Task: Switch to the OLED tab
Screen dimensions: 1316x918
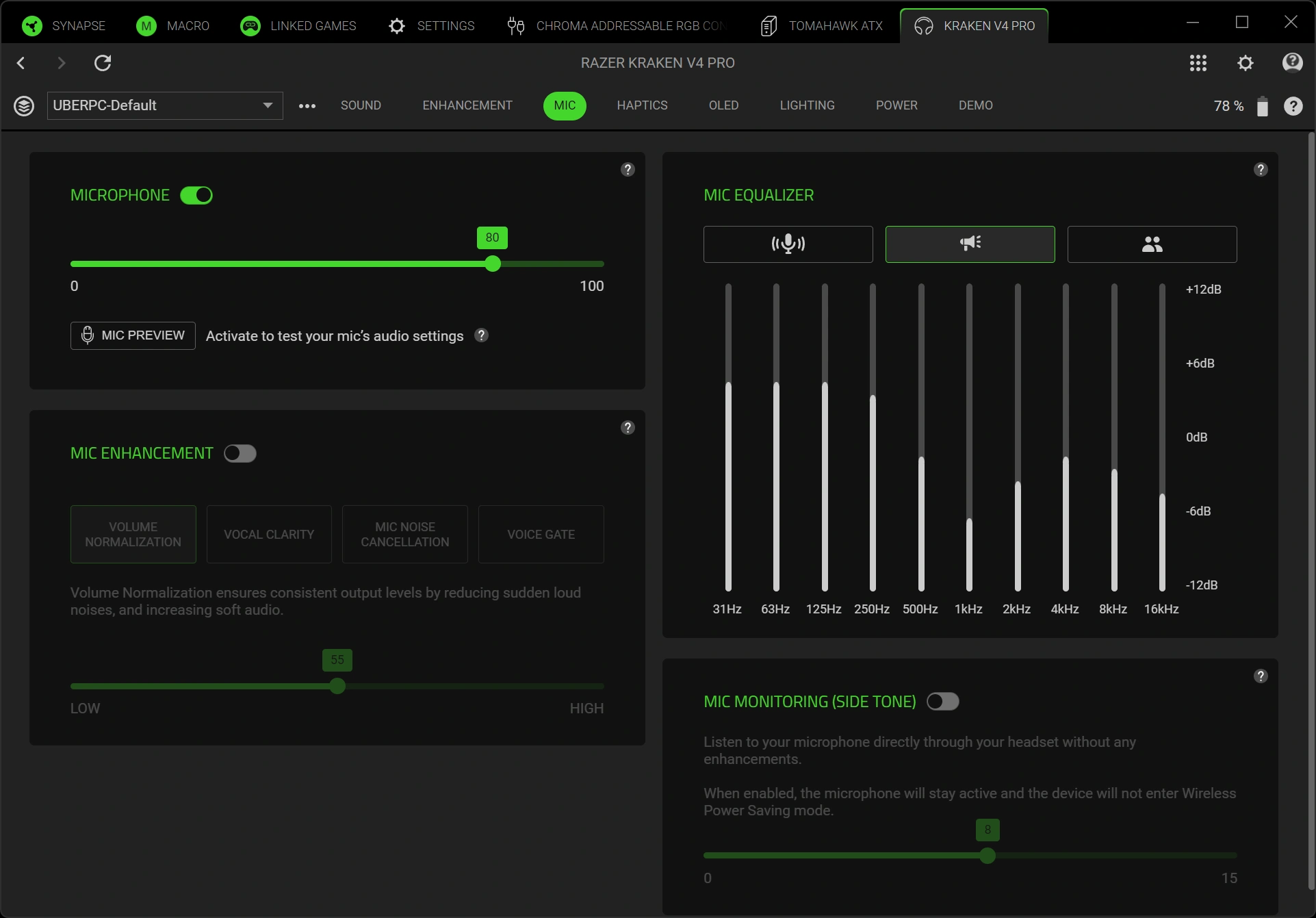Action: (723, 105)
